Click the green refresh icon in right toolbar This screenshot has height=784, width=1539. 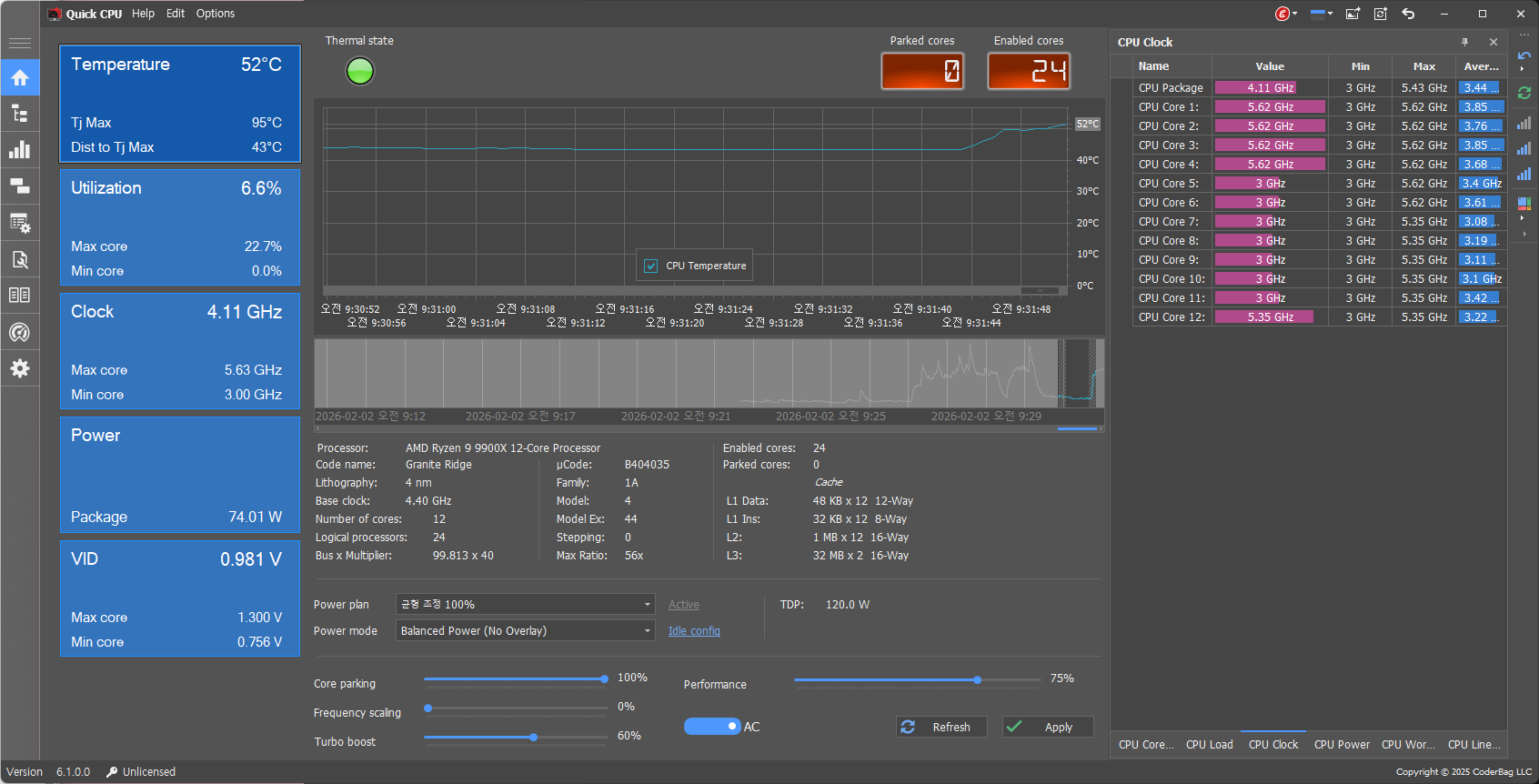pyautogui.click(x=1524, y=93)
